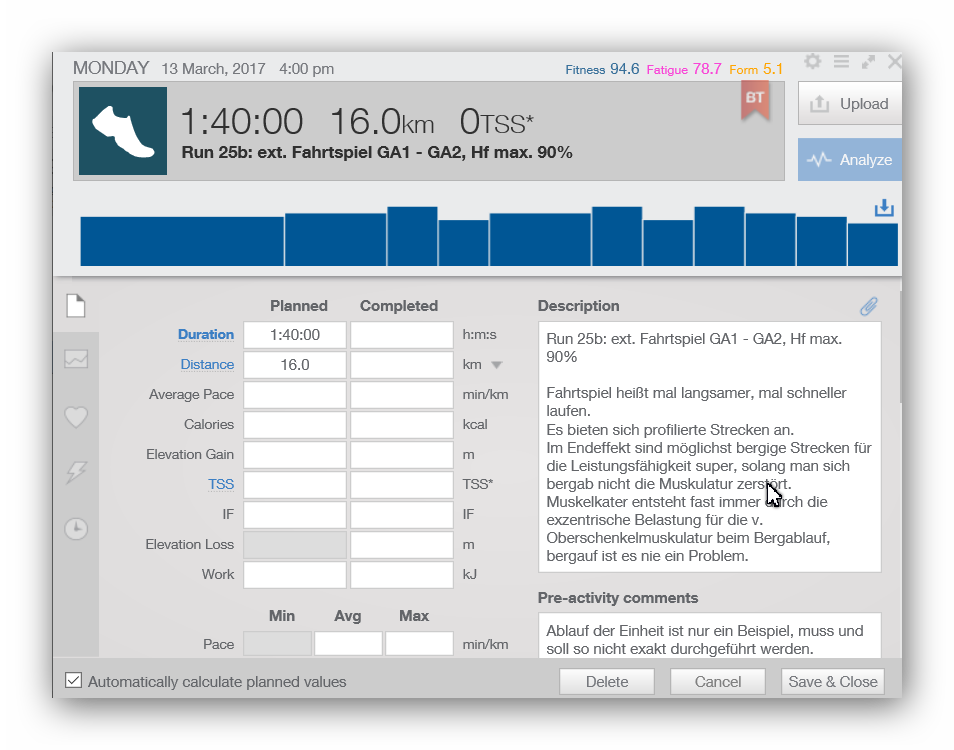
Task: Click the 16.0km distance header
Action: [x=382, y=122]
